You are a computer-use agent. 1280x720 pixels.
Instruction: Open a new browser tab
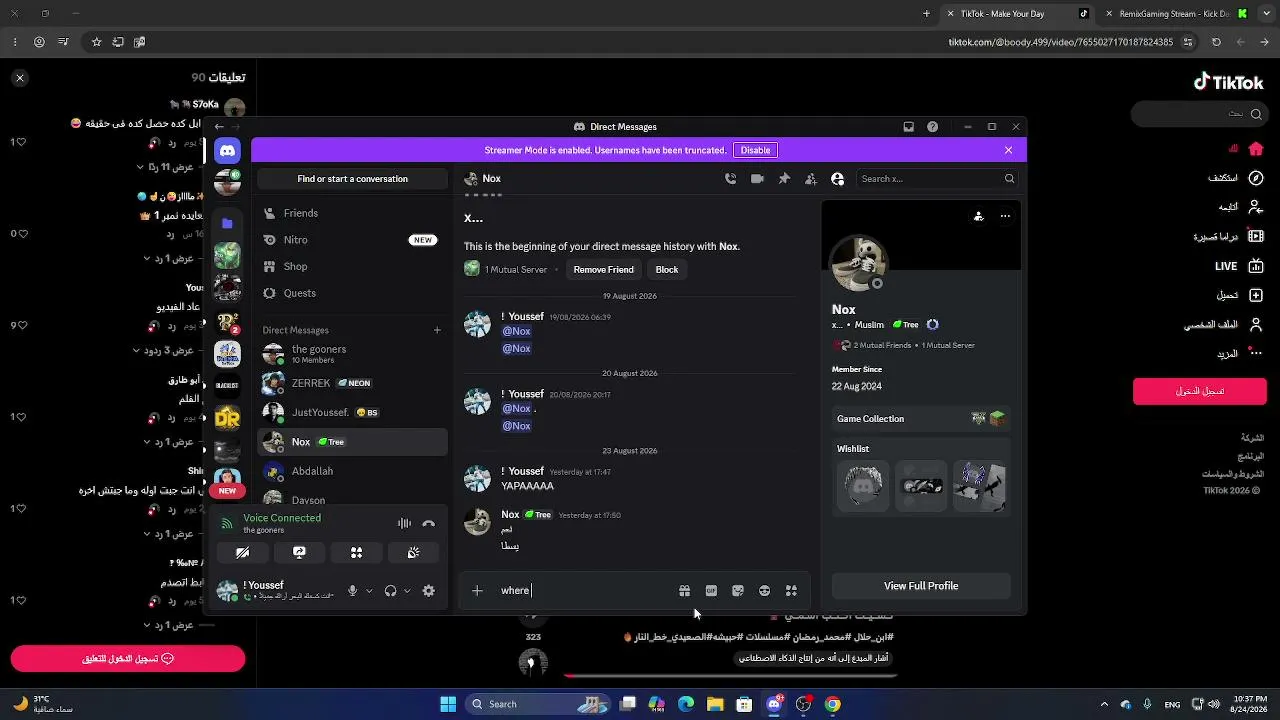[x=927, y=14]
